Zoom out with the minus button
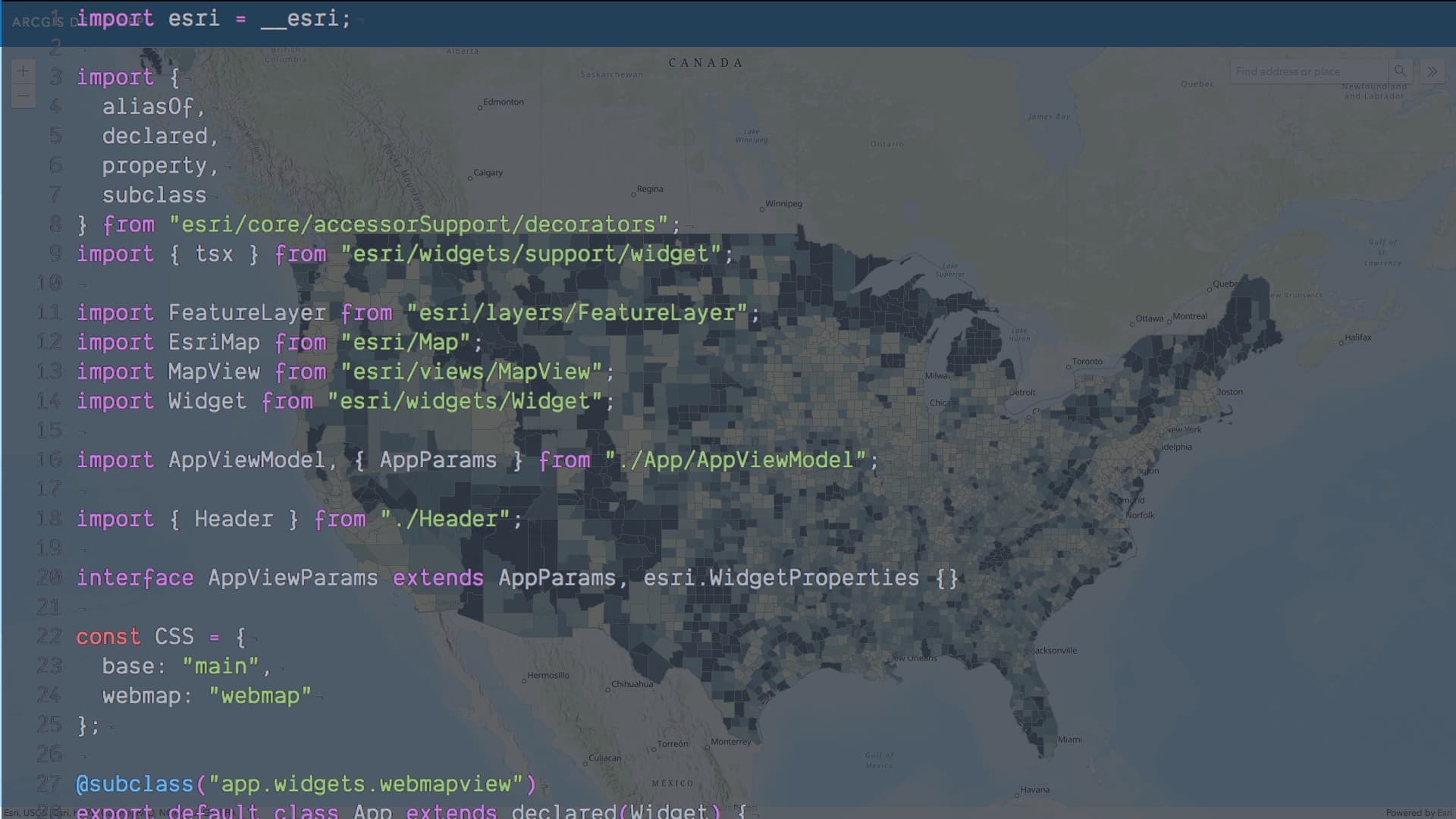This screenshot has height=819, width=1456. point(24,96)
